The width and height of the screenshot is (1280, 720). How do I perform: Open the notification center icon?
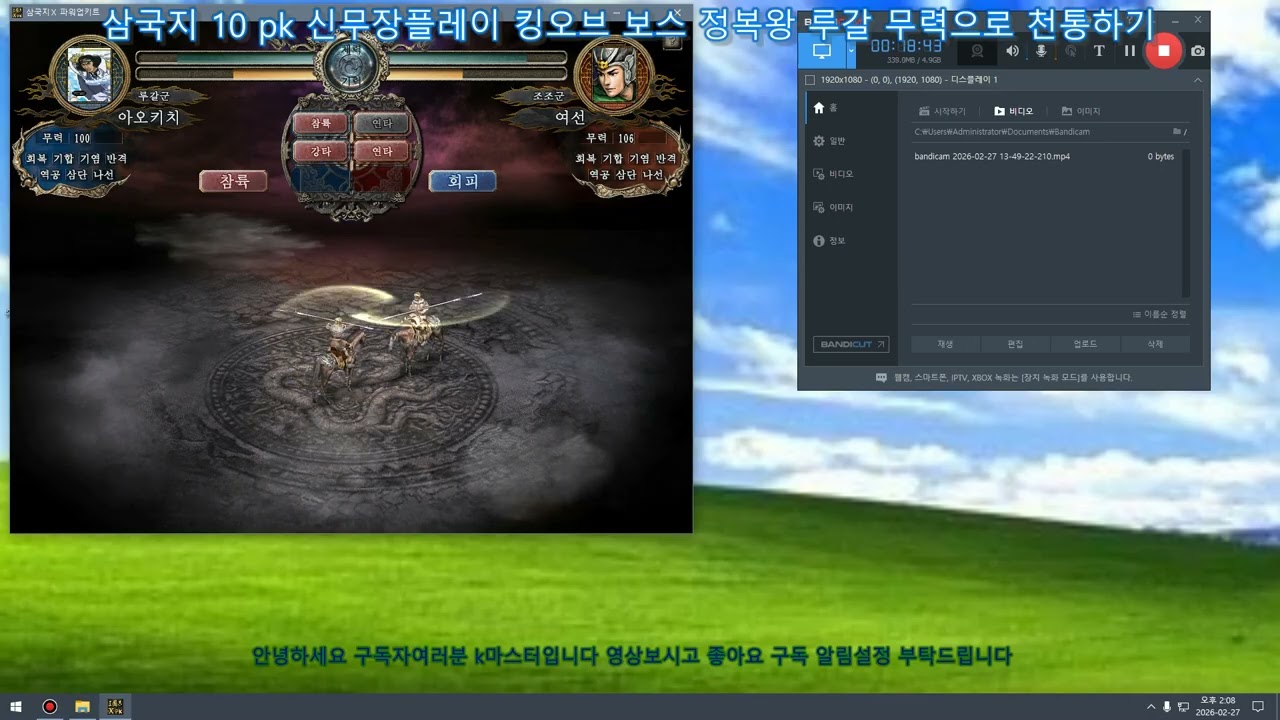tap(1258, 707)
